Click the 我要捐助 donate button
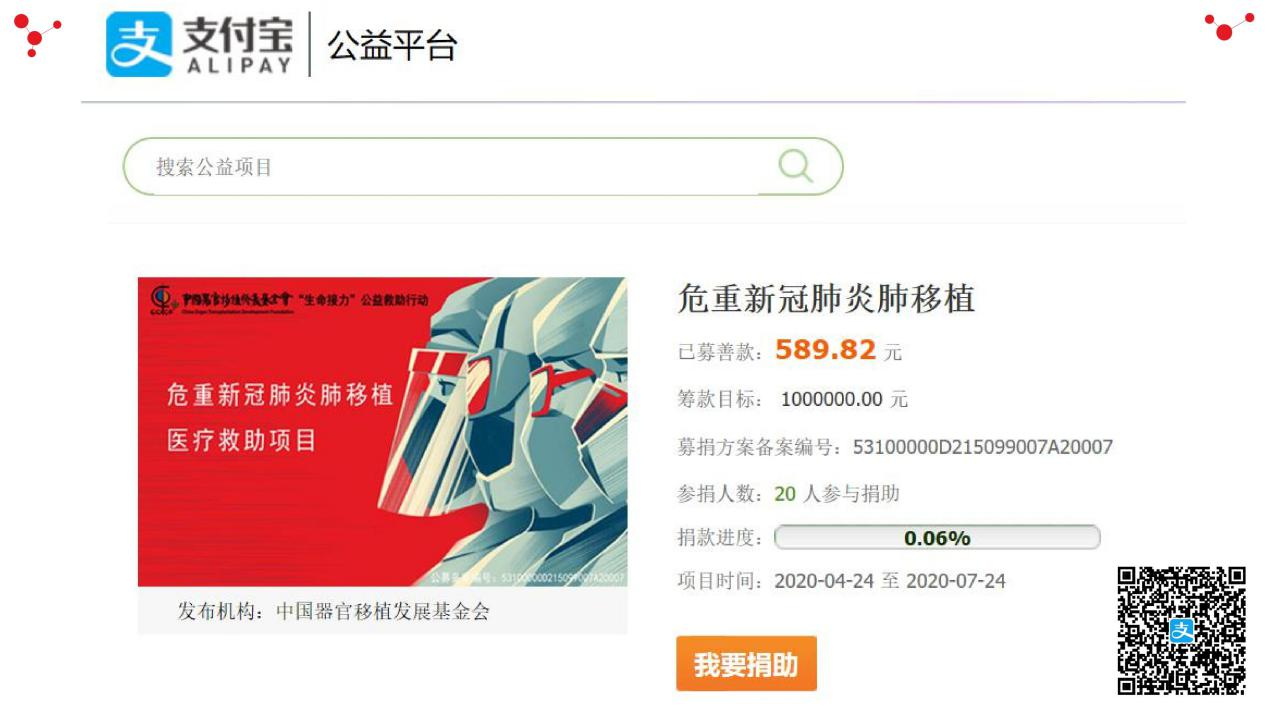The width and height of the screenshot is (1267, 713). click(x=746, y=664)
